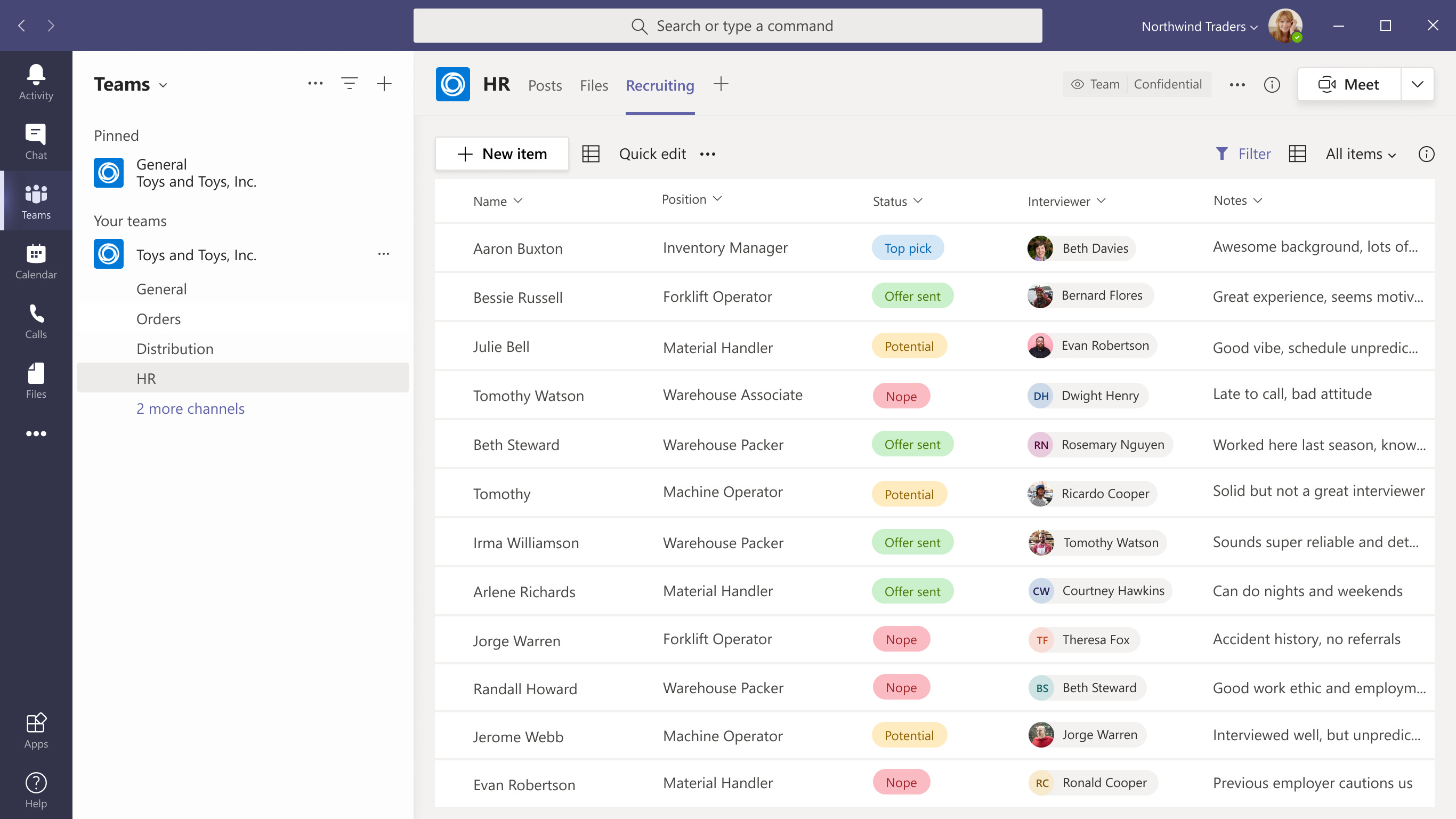Image resolution: width=1456 pixels, height=819 pixels.
Task: Open the Activity feed
Action: [x=36, y=82]
